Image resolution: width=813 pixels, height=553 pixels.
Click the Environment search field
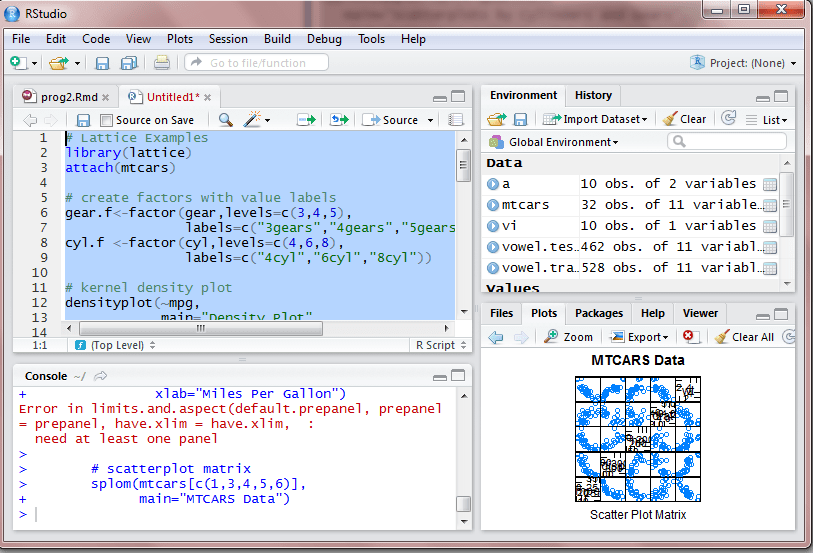tap(726, 141)
